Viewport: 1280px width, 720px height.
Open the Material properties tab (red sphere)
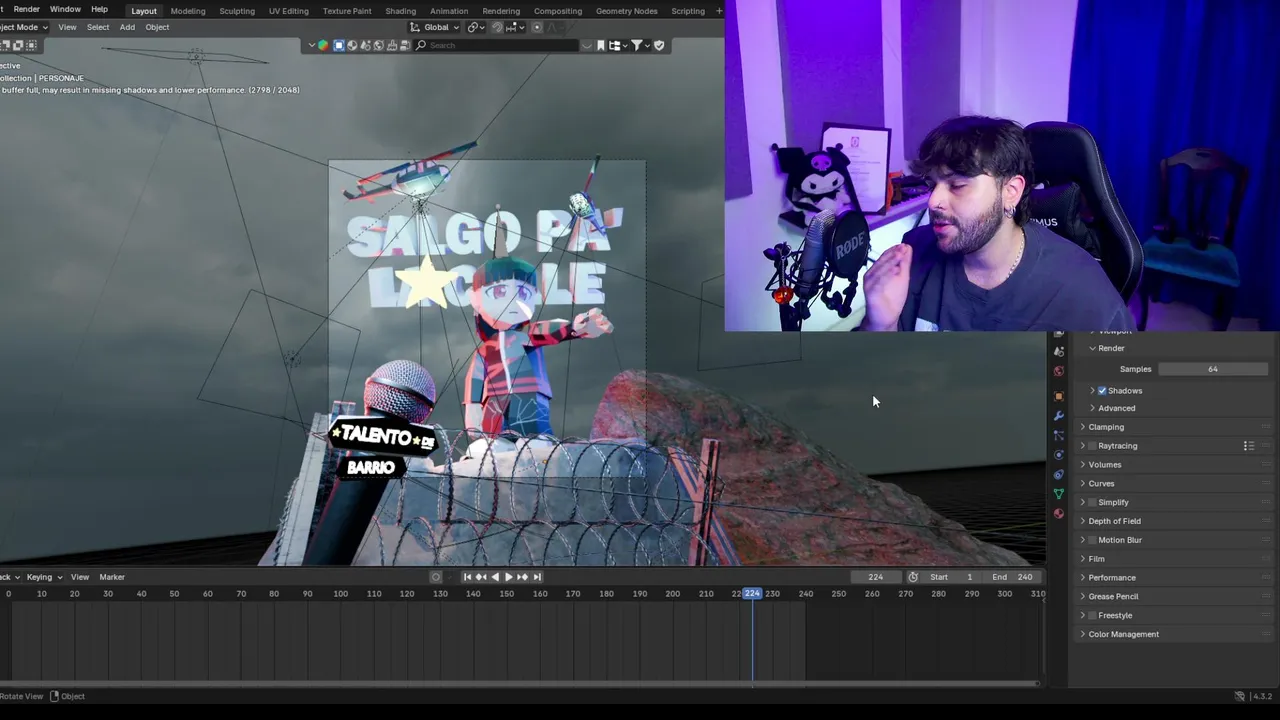click(x=1059, y=513)
